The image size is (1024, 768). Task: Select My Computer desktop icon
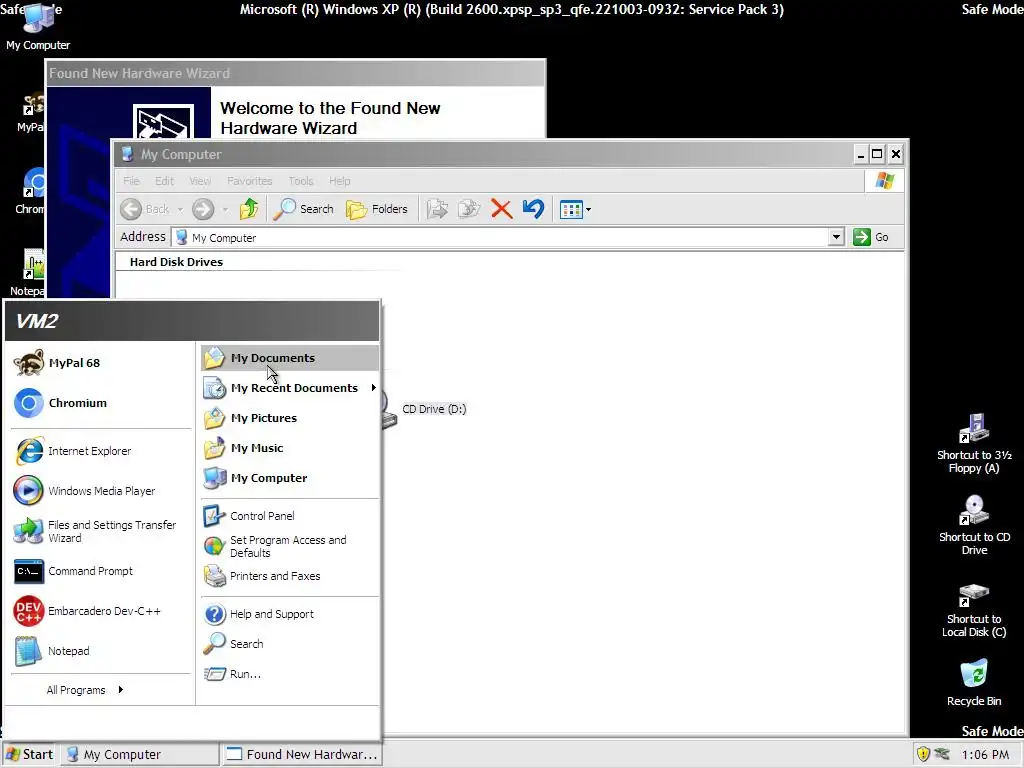click(x=38, y=27)
